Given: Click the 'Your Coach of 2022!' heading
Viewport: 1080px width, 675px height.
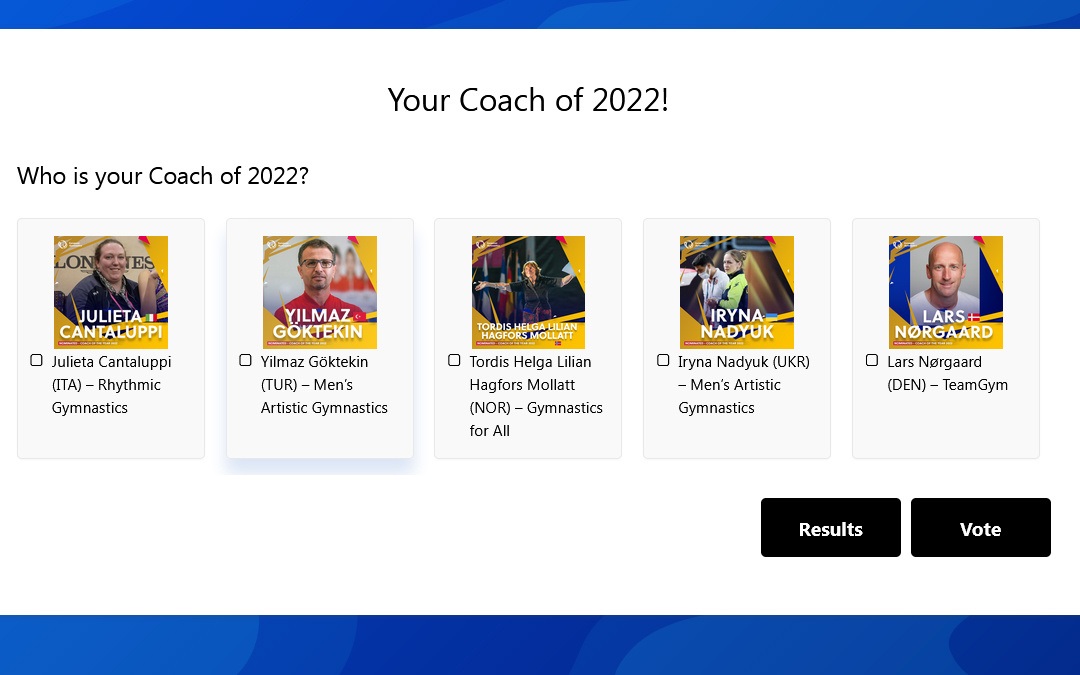Looking at the screenshot, I should 528,100.
